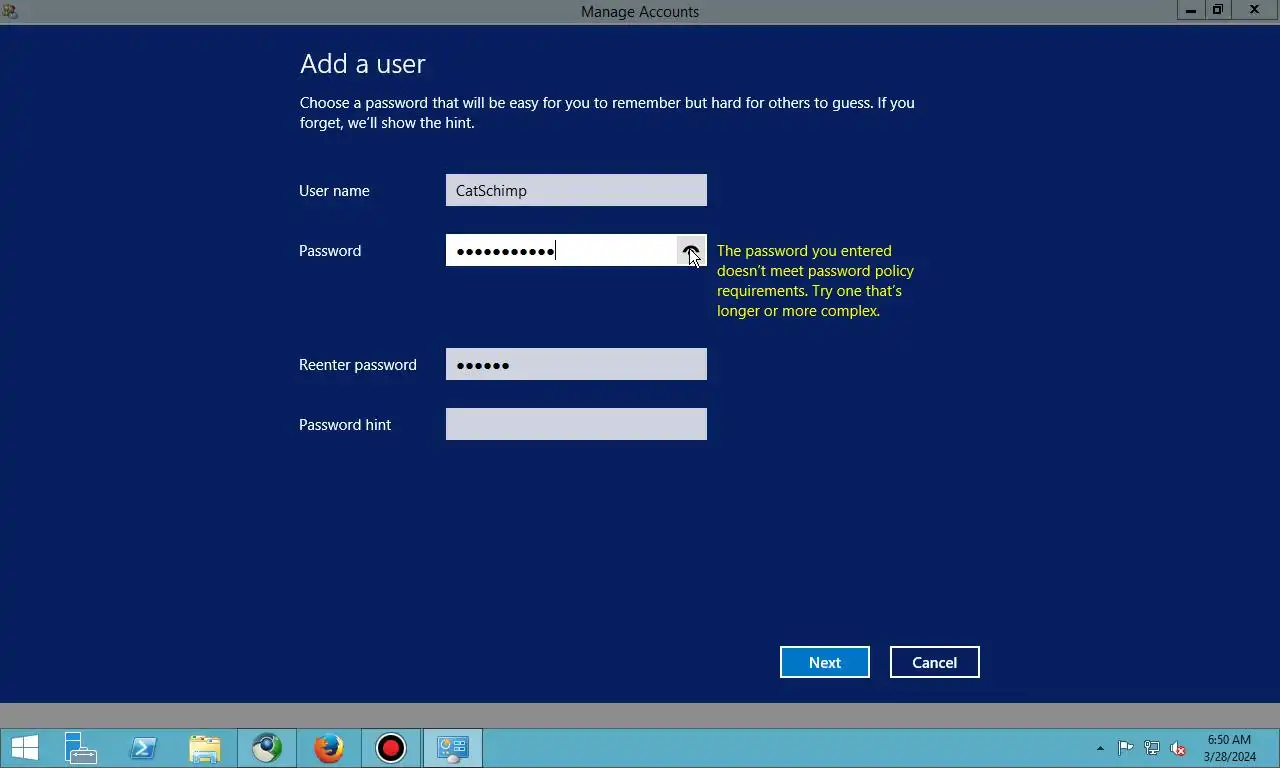Show hidden tray icons arrow
Screen dimensions: 1280x768
click(x=1100, y=748)
